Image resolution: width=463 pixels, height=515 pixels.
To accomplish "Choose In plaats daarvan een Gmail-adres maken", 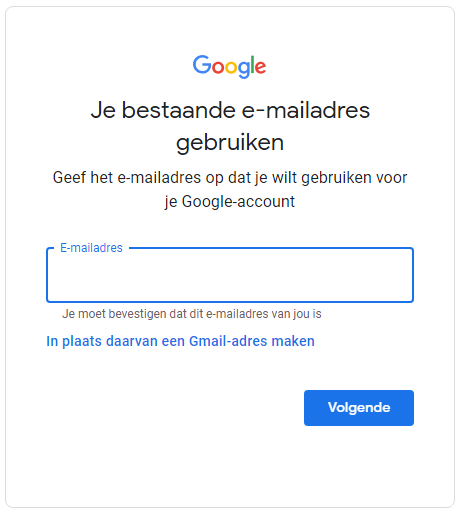I will pos(180,341).
